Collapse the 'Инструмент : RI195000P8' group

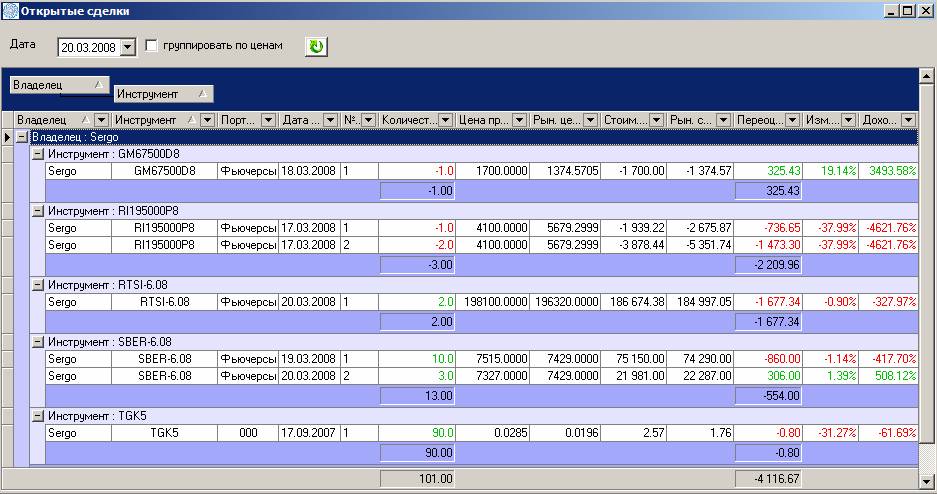pos(38,211)
